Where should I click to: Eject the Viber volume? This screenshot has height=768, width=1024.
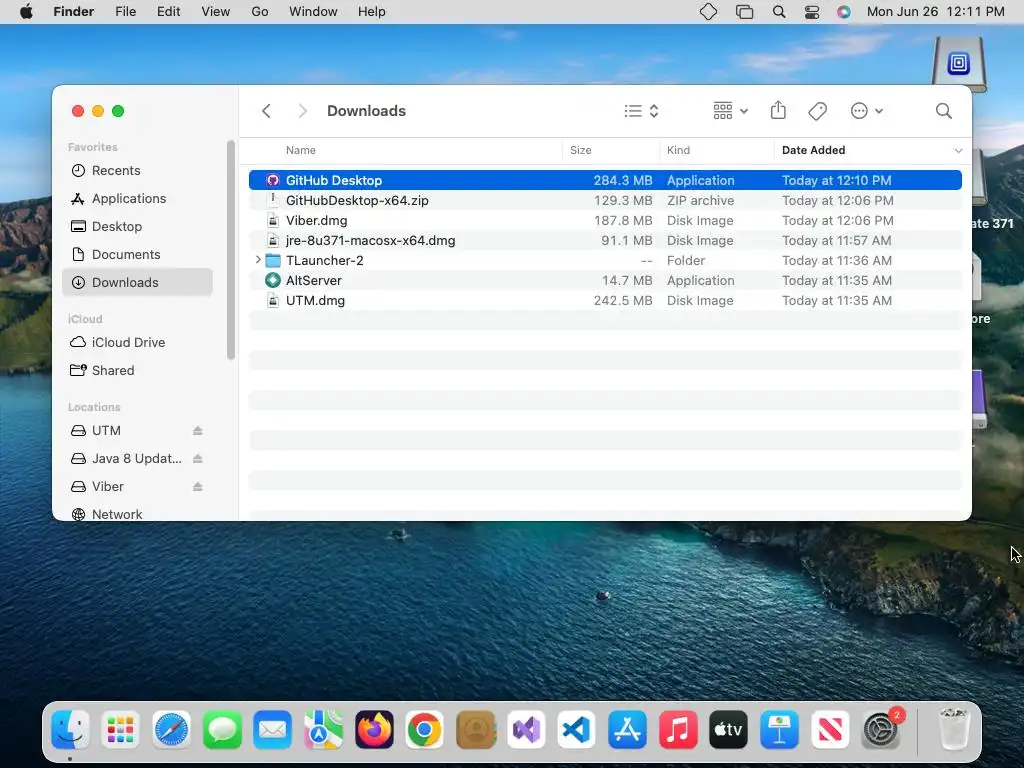198,487
